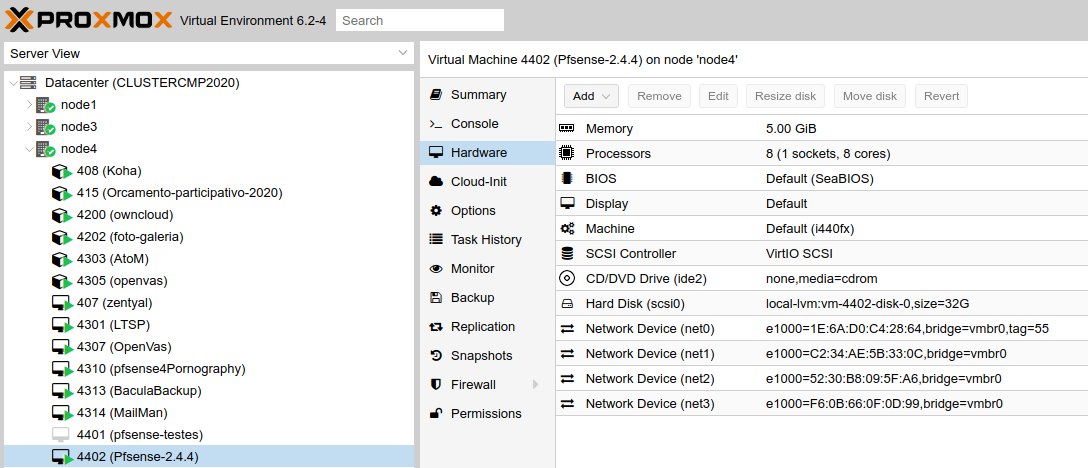This screenshot has width=1088, height=468.
Task: Click the node1 server icon
Action: (x=46, y=106)
